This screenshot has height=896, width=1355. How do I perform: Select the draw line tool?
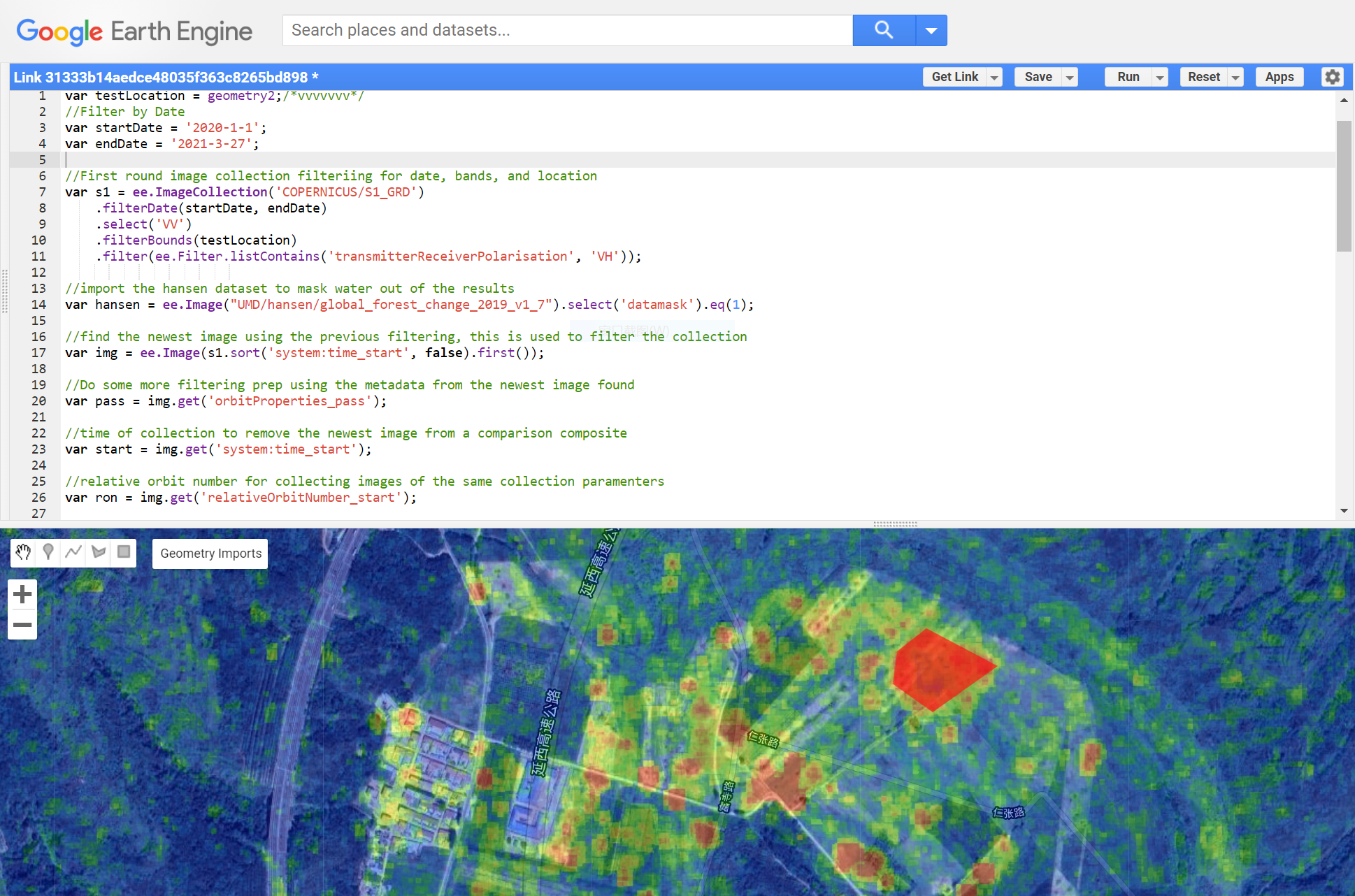coord(73,552)
